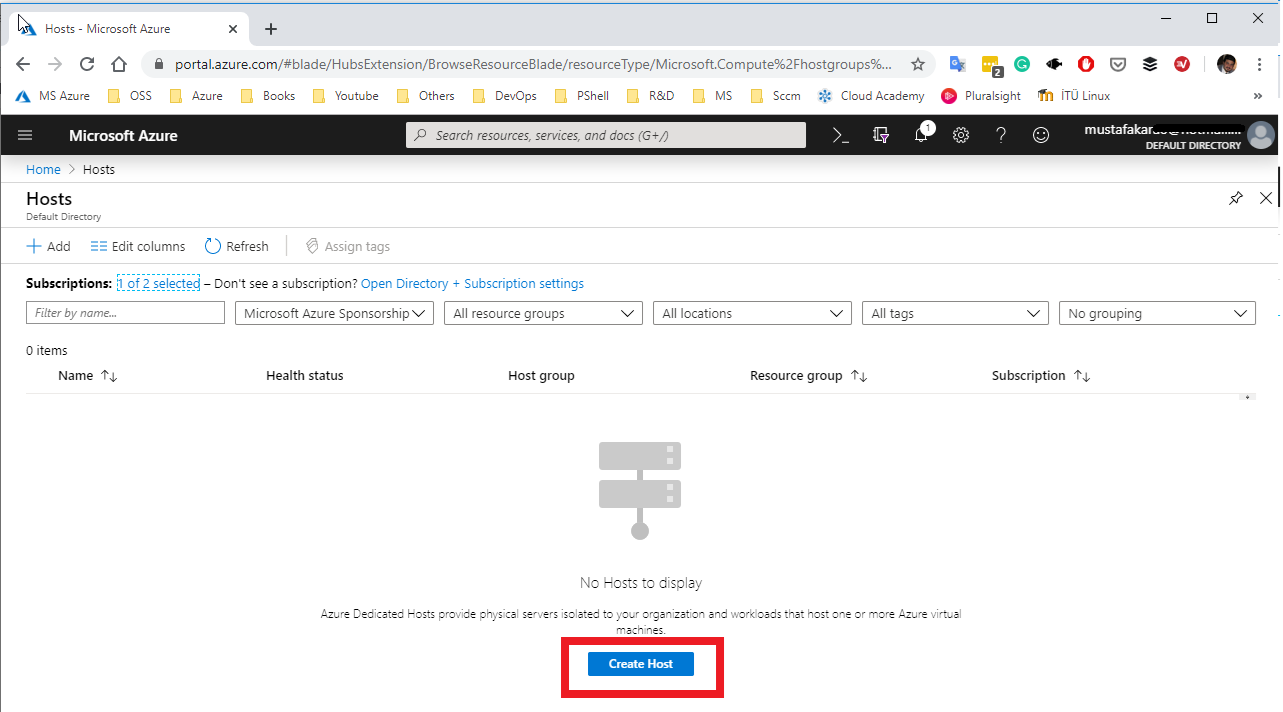Expand the No grouping dropdown
Screen dimensions: 1283x712
(x=1157, y=313)
